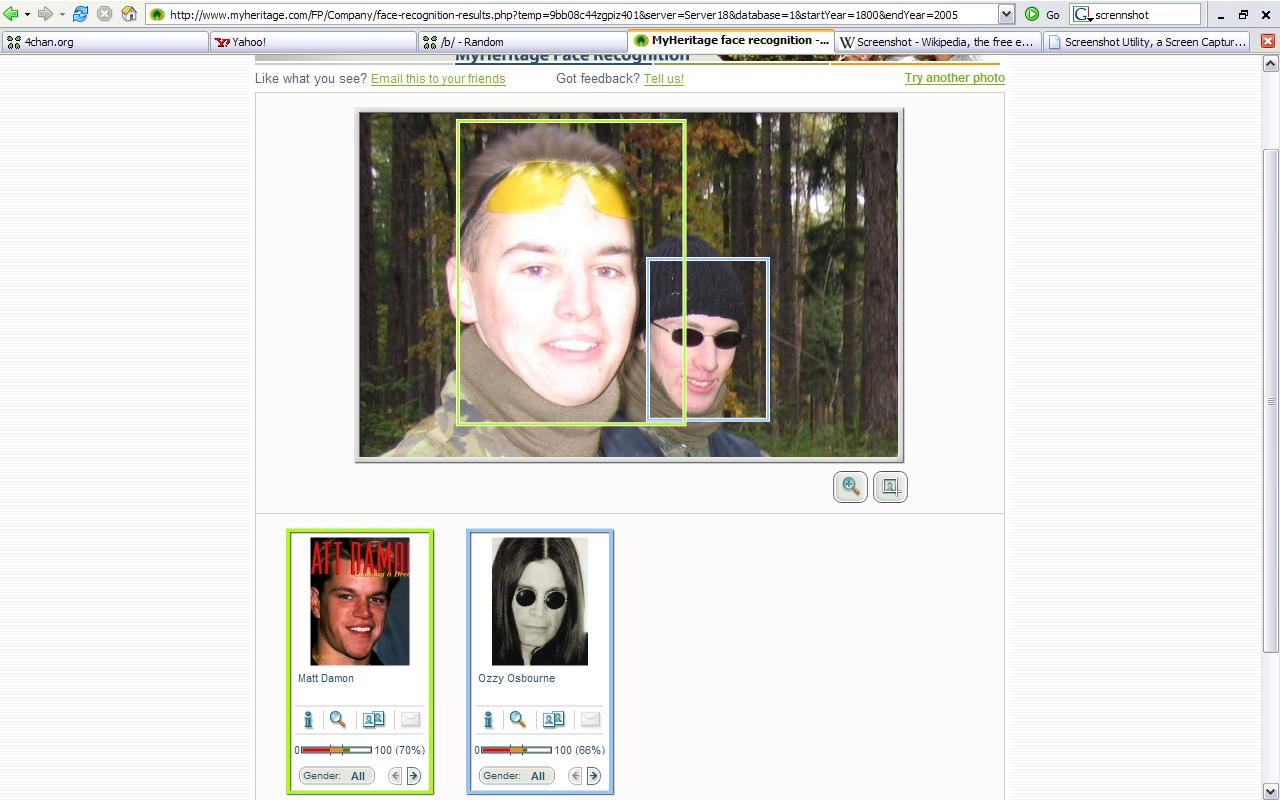Click compare photos icon for Ozzy Osbourne
1280x800 pixels.
(x=553, y=719)
